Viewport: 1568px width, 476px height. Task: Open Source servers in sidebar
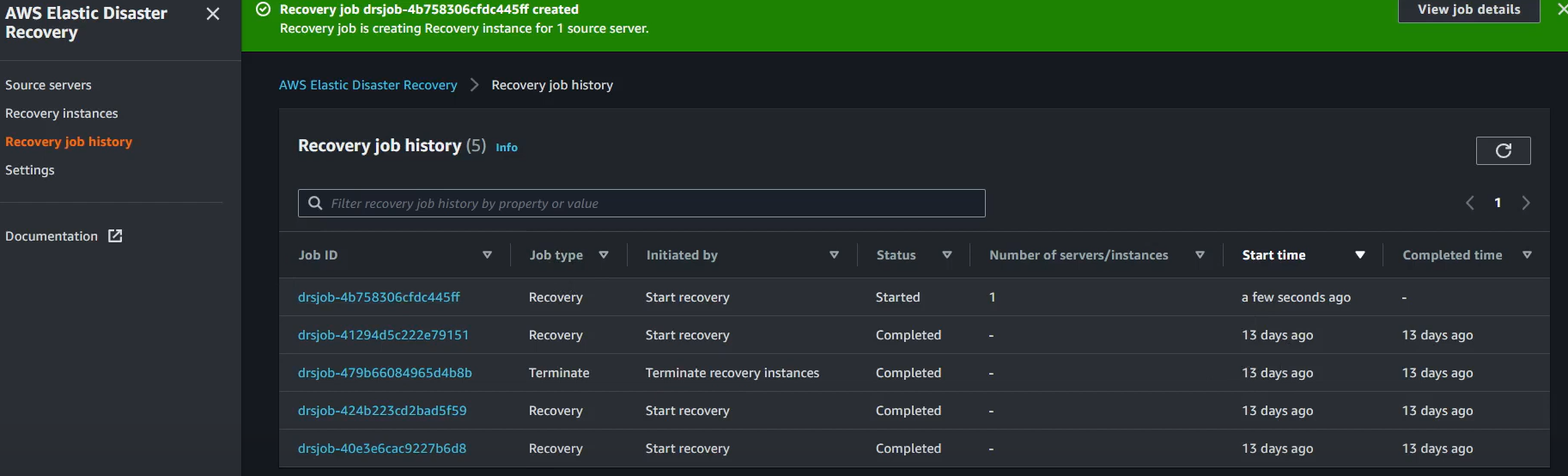point(48,84)
